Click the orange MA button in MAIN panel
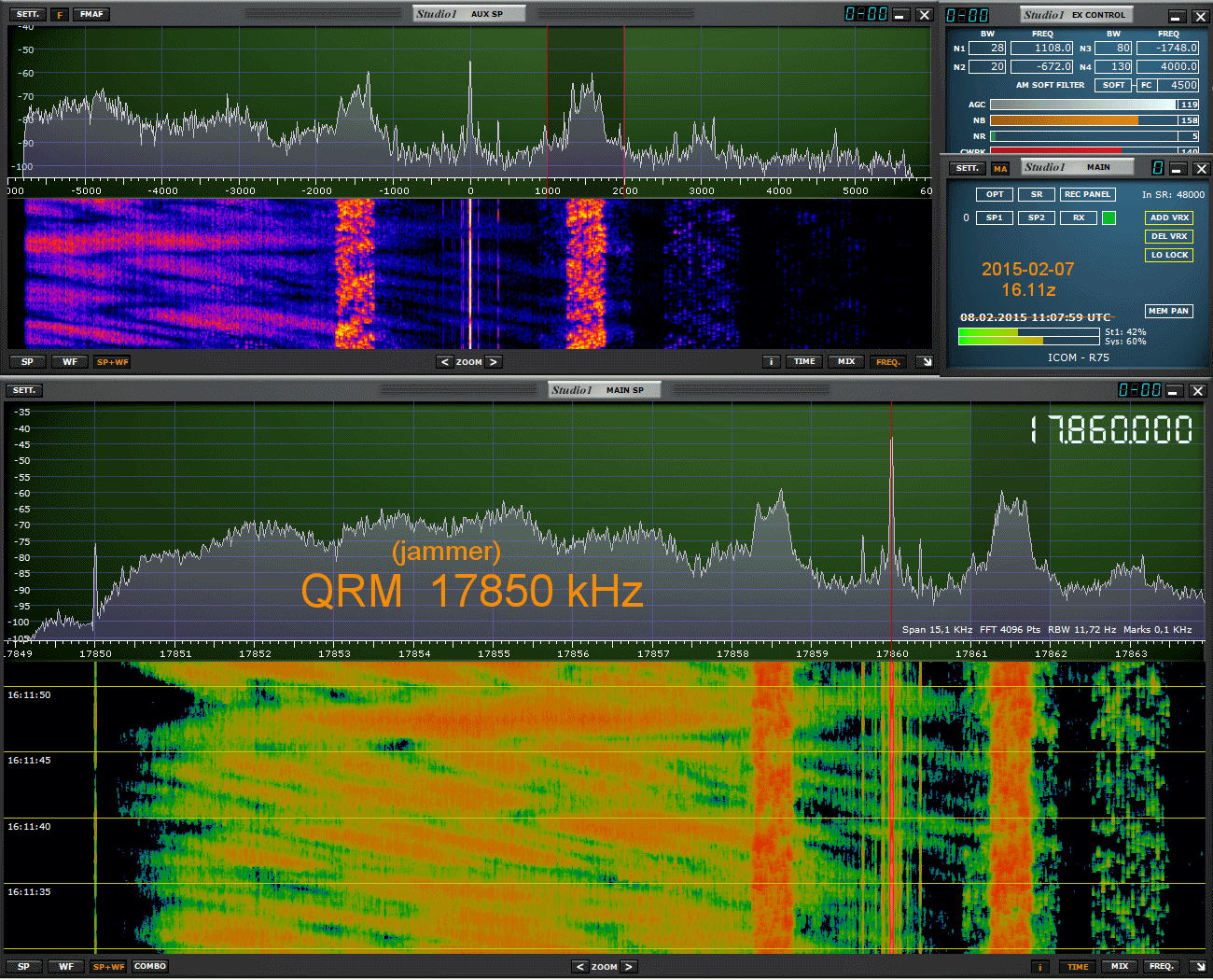 pyautogui.click(x=1000, y=169)
